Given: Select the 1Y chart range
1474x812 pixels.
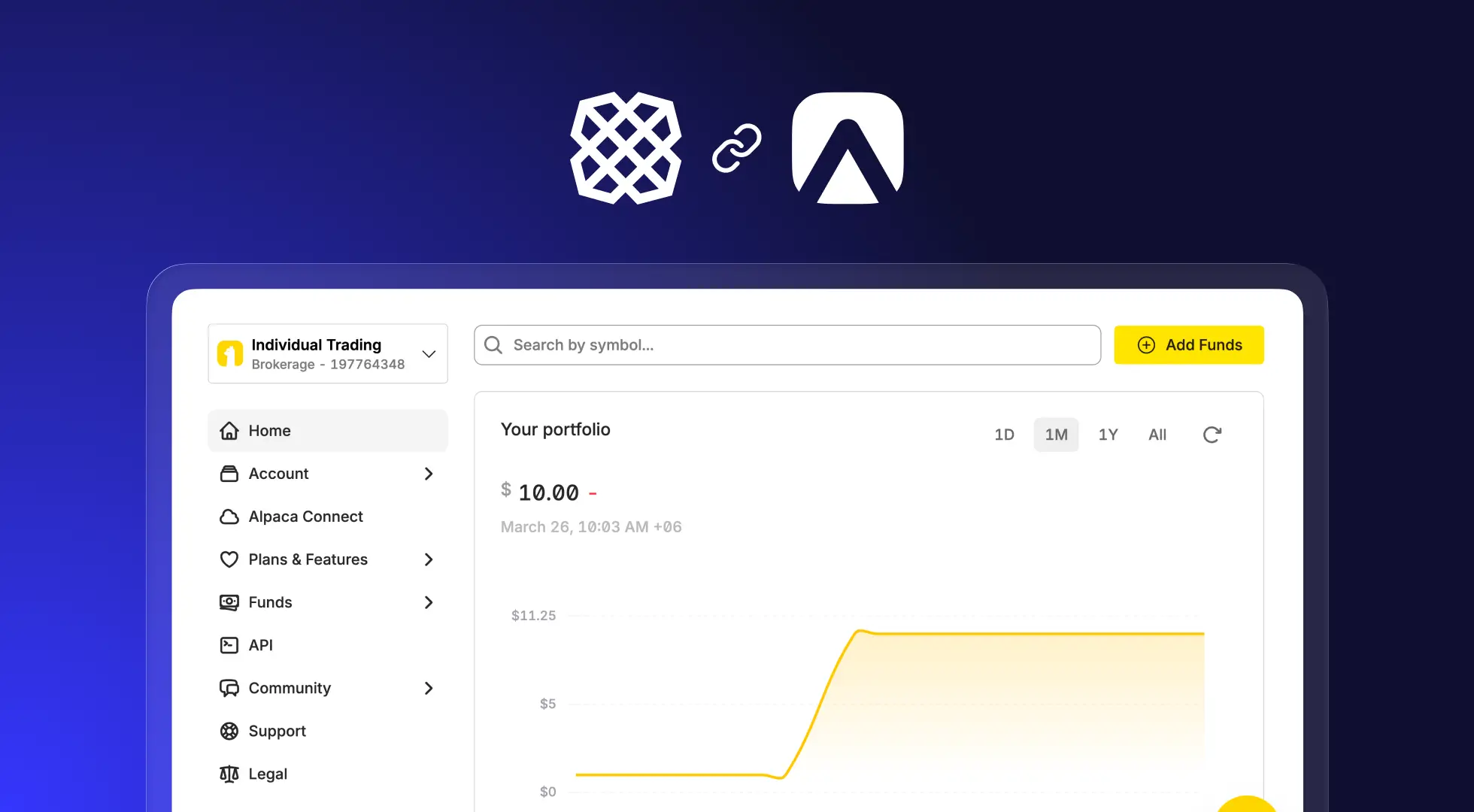Looking at the screenshot, I should (1108, 435).
